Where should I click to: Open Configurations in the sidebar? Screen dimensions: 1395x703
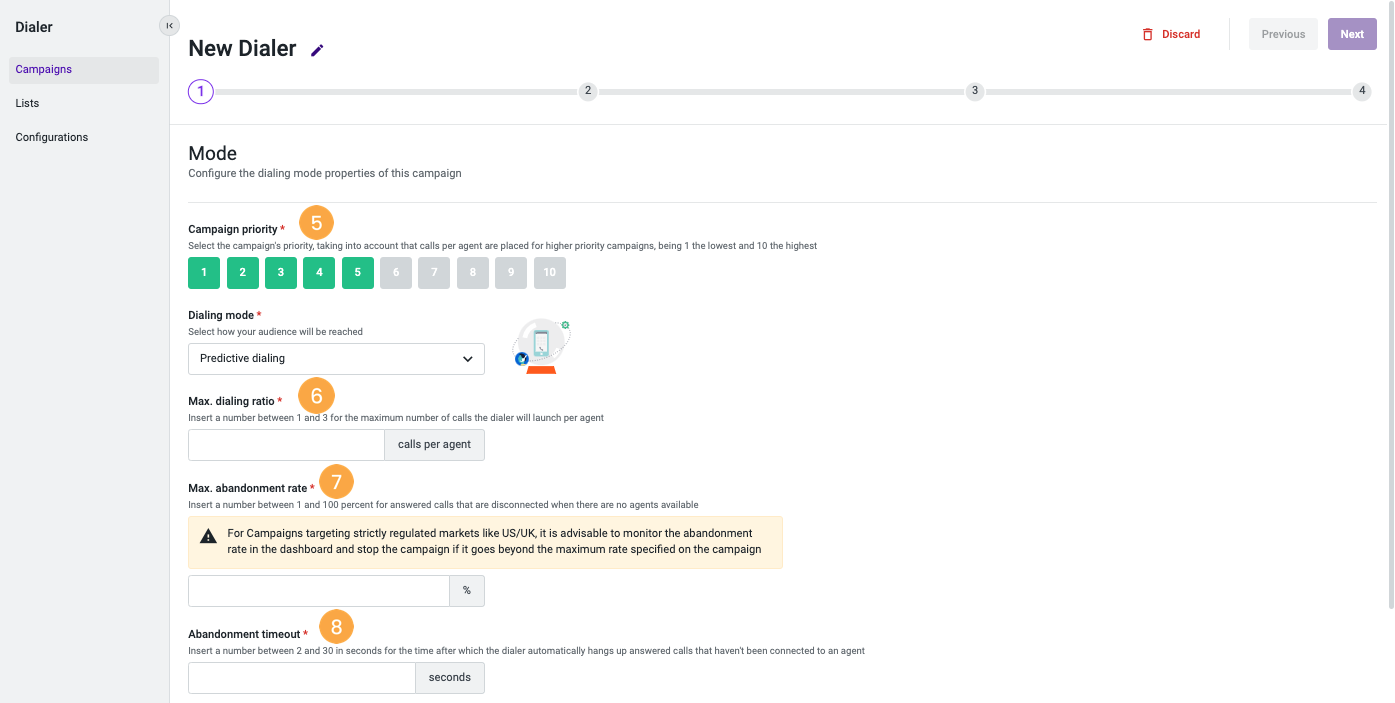tap(51, 137)
